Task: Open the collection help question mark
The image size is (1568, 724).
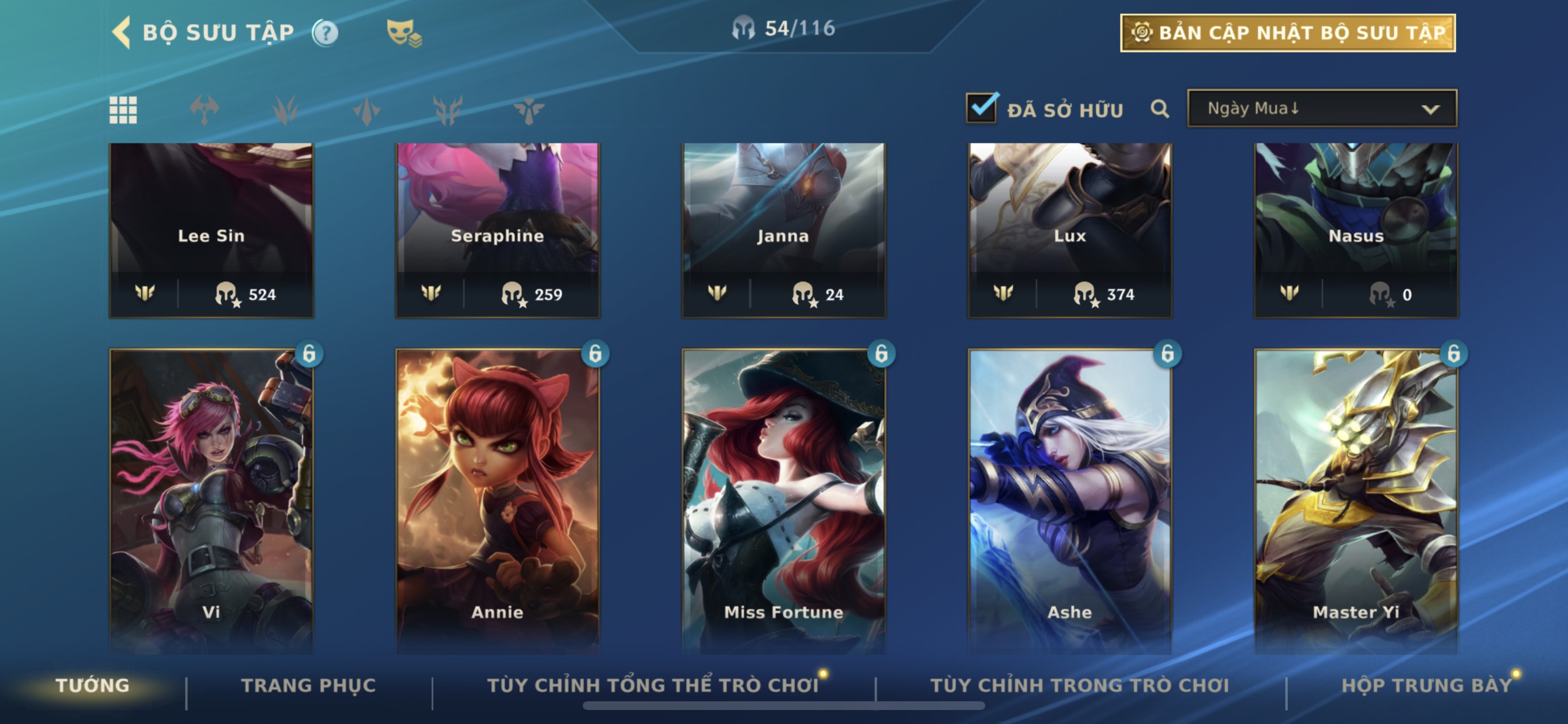Action: click(x=325, y=33)
